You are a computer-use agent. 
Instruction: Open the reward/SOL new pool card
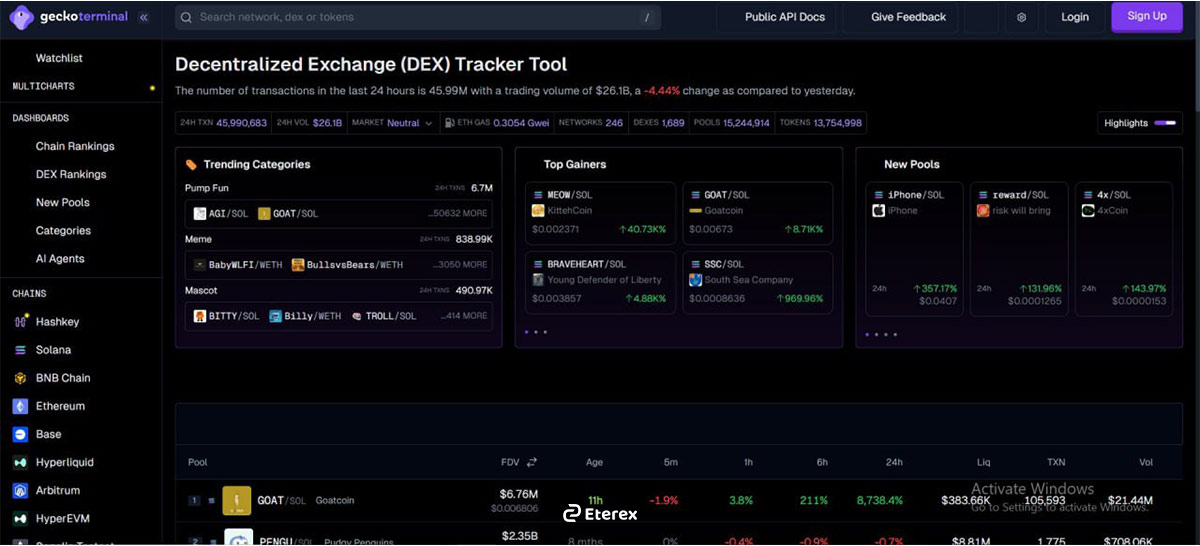1019,249
